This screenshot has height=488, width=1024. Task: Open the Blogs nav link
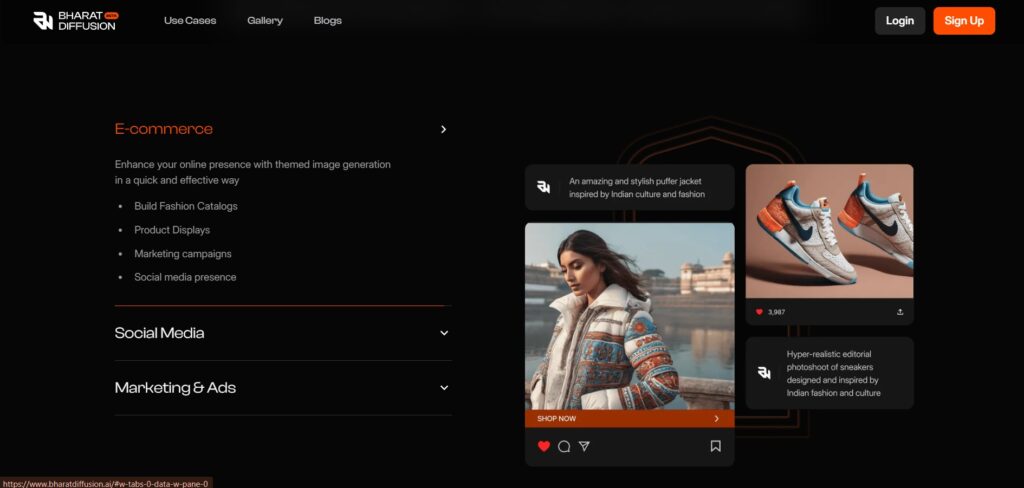coord(327,20)
